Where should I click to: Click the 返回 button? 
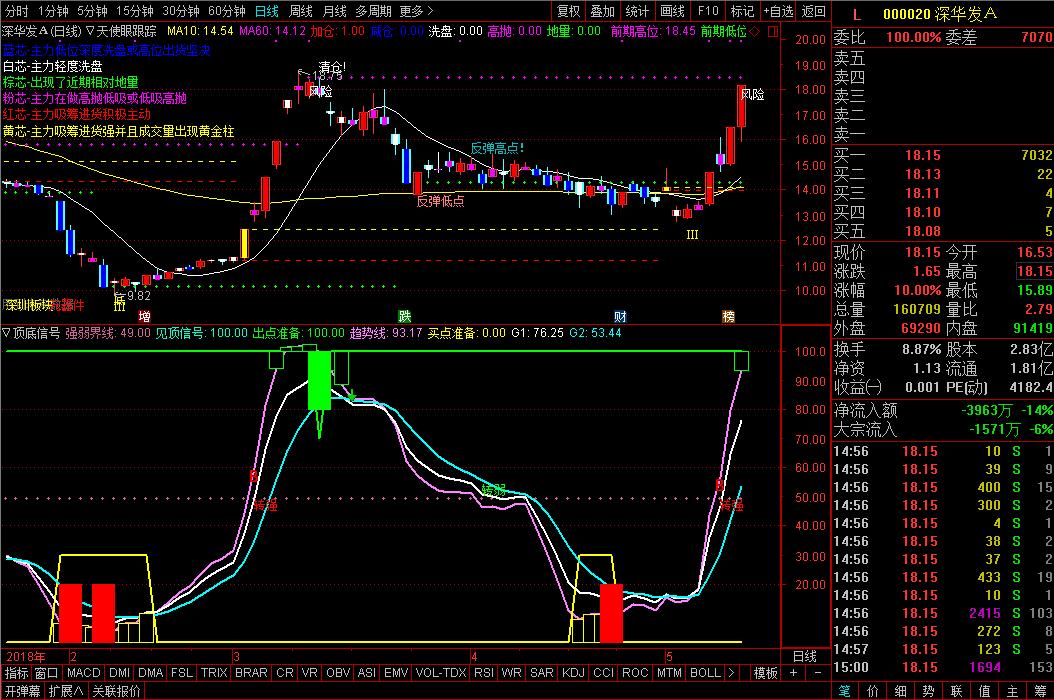(x=814, y=11)
